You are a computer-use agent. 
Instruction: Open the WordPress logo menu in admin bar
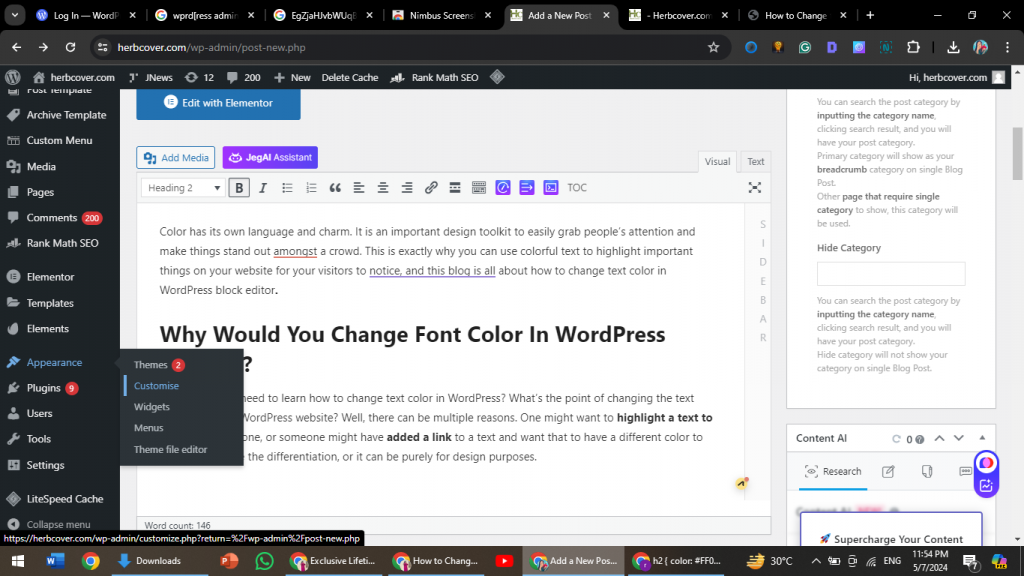click(x=12, y=77)
